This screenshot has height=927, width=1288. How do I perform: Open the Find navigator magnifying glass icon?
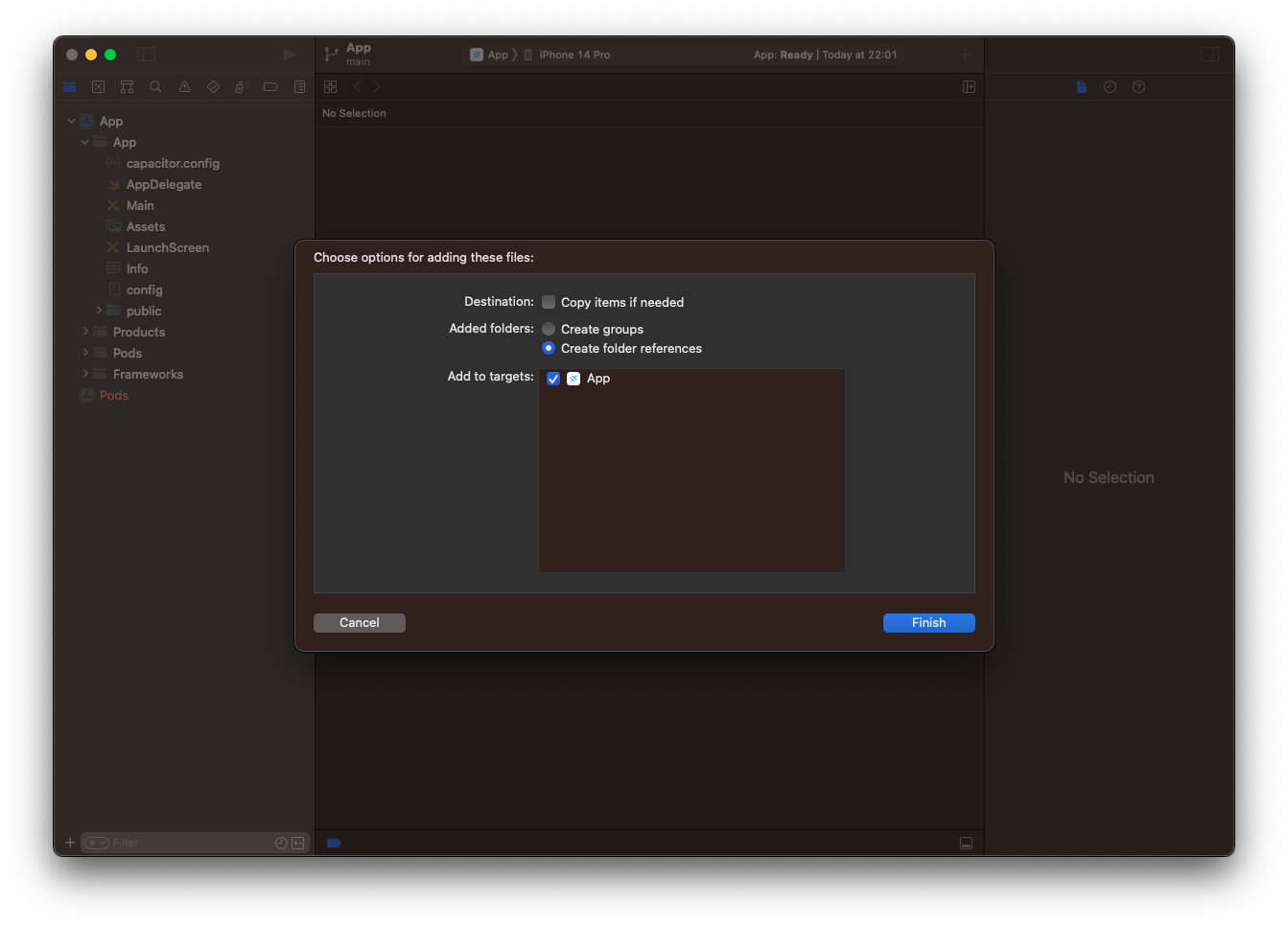(155, 86)
